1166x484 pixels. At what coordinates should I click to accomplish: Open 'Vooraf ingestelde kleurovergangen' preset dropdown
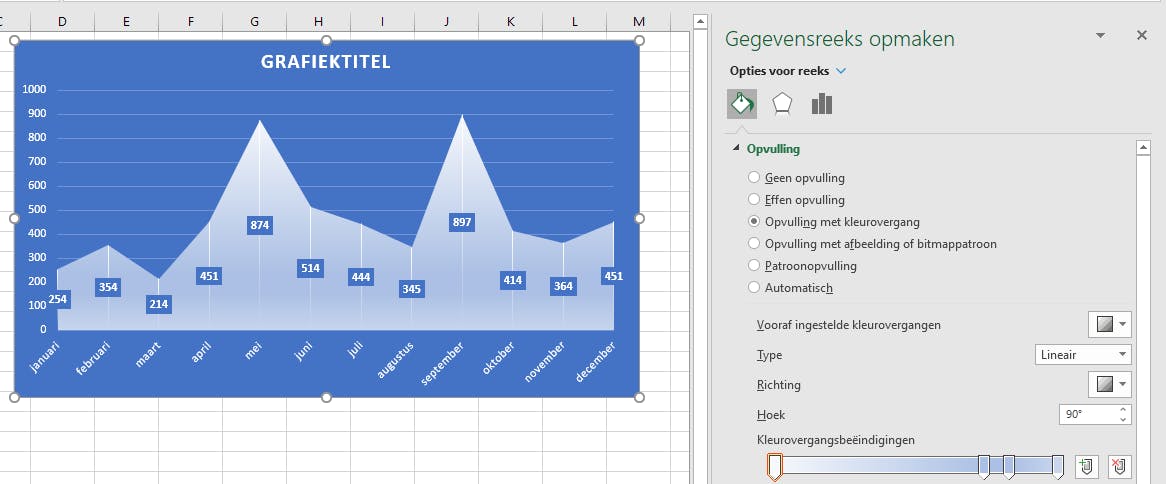point(1110,325)
